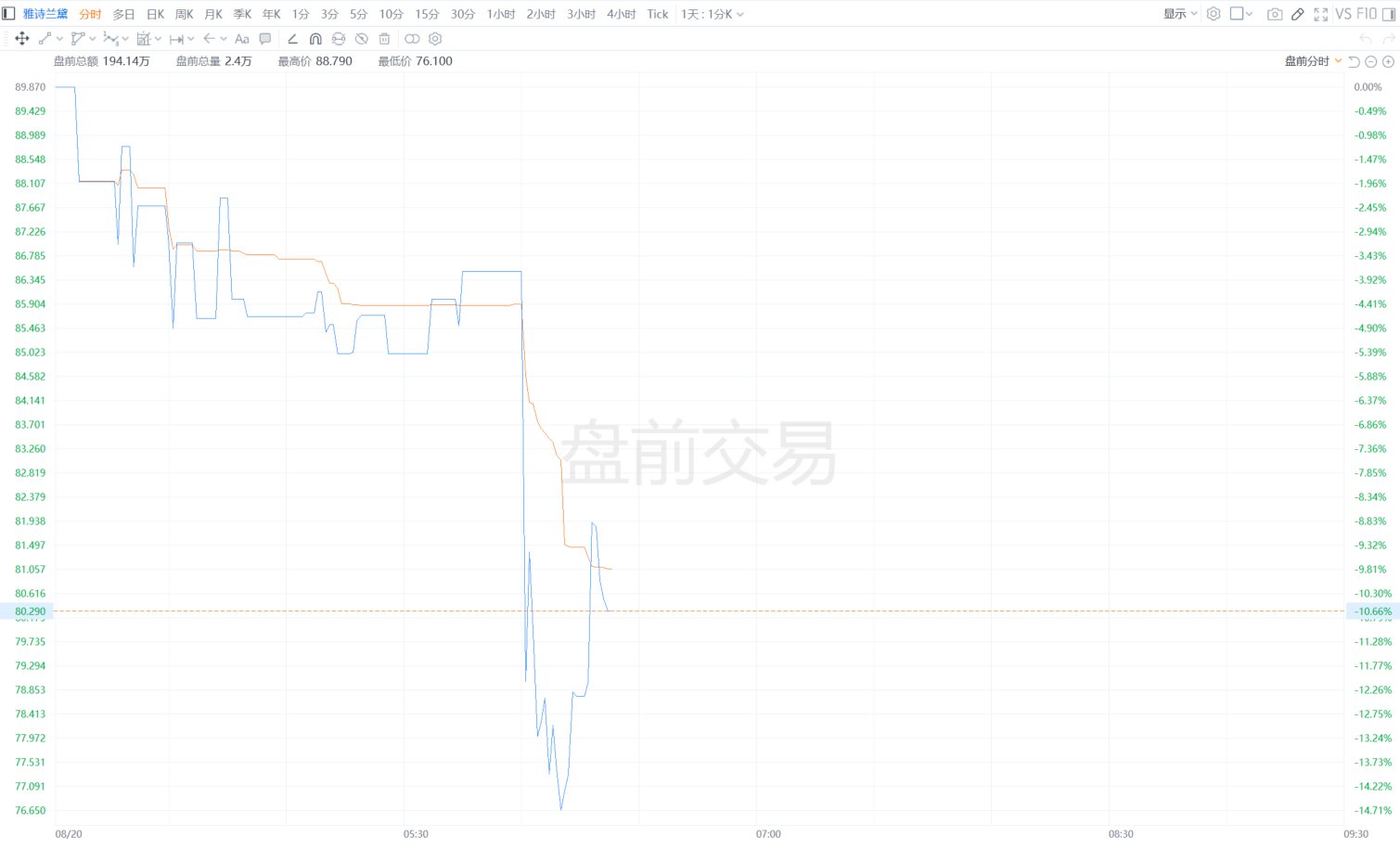Expand the 显示 display dropdown
Viewport: 1400px width, 849px height.
pos(1180,14)
